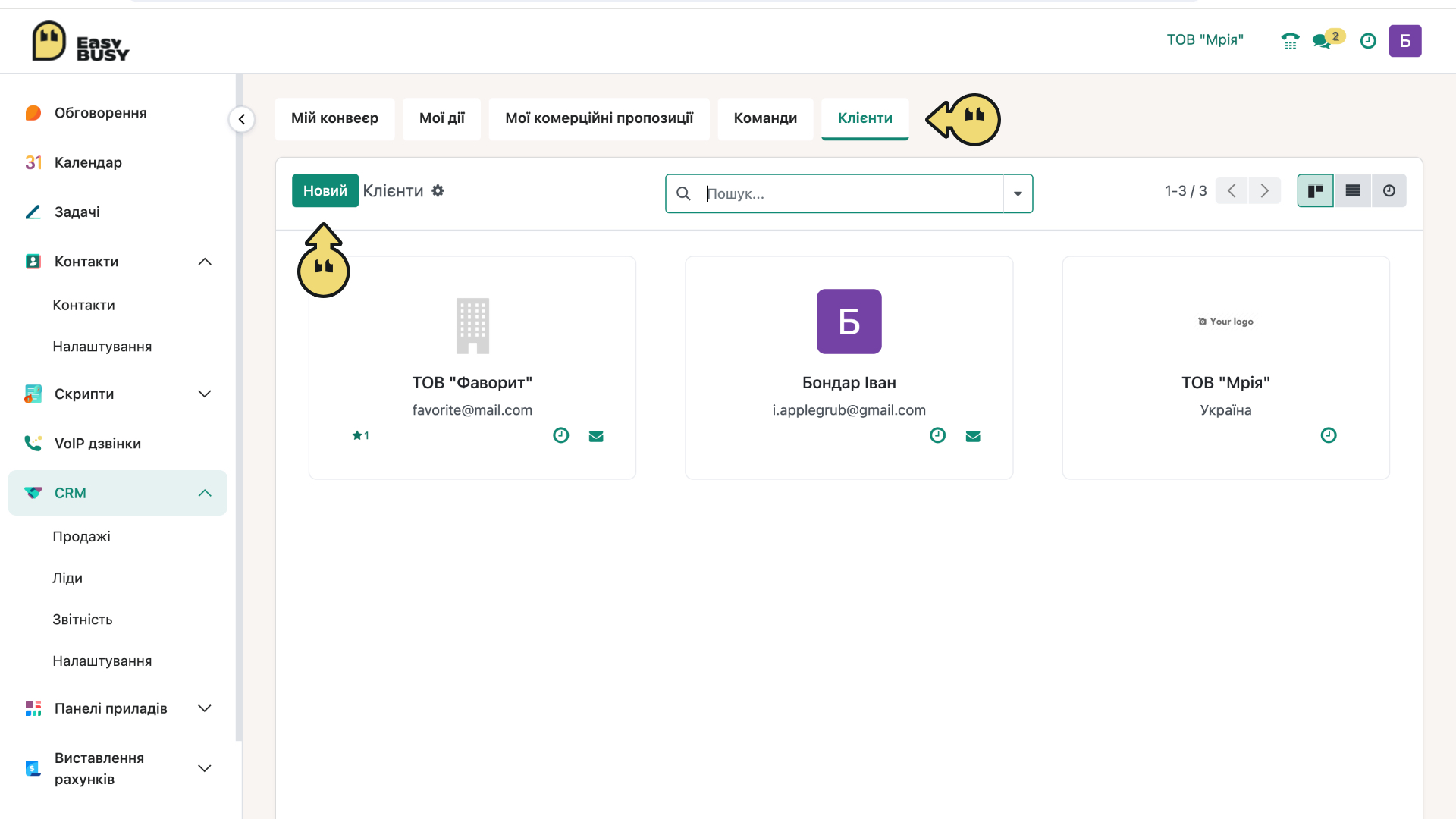Open the EasyBusy logo home link
The image size is (1456, 819).
coord(80,41)
